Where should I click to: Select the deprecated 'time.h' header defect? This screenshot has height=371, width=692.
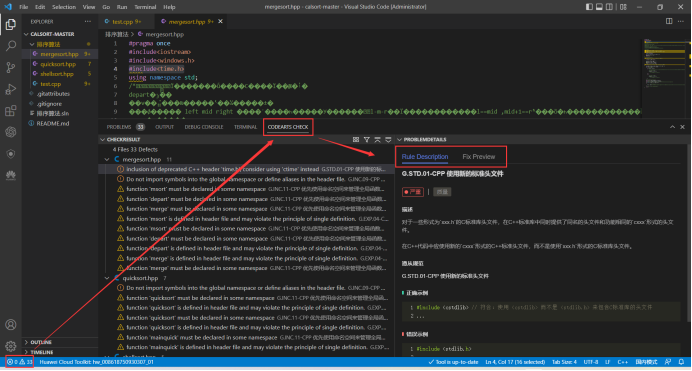coord(246,169)
